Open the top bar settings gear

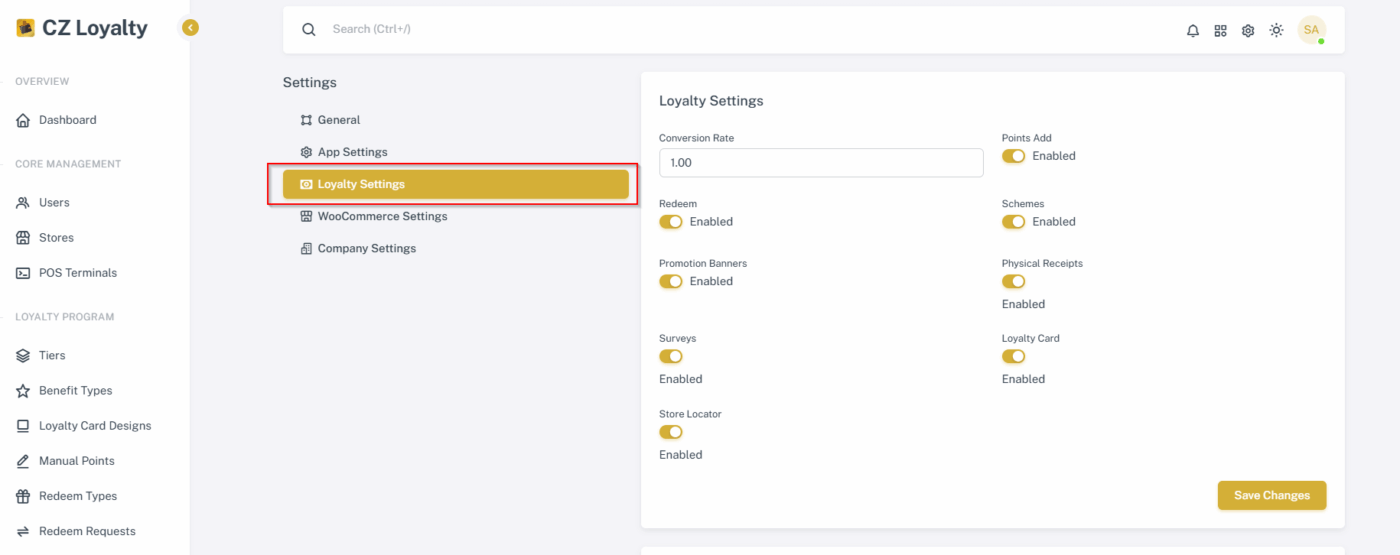pos(1248,31)
